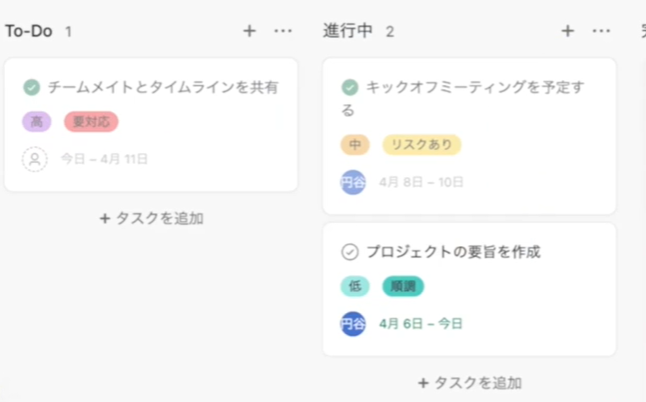Viewport: 646px width, 402px height.
Task: Click the 進行中 column header
Action: [x=348, y=31]
